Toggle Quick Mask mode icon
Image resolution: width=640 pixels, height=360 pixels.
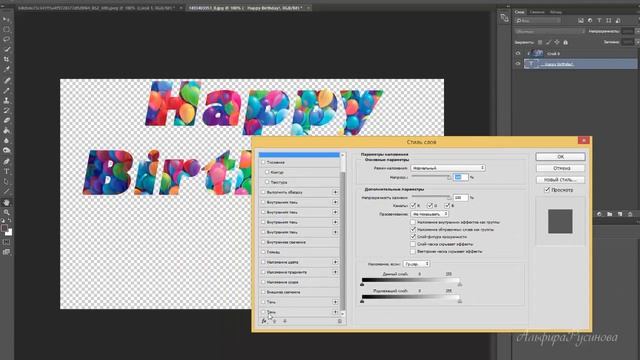click(x=7, y=242)
